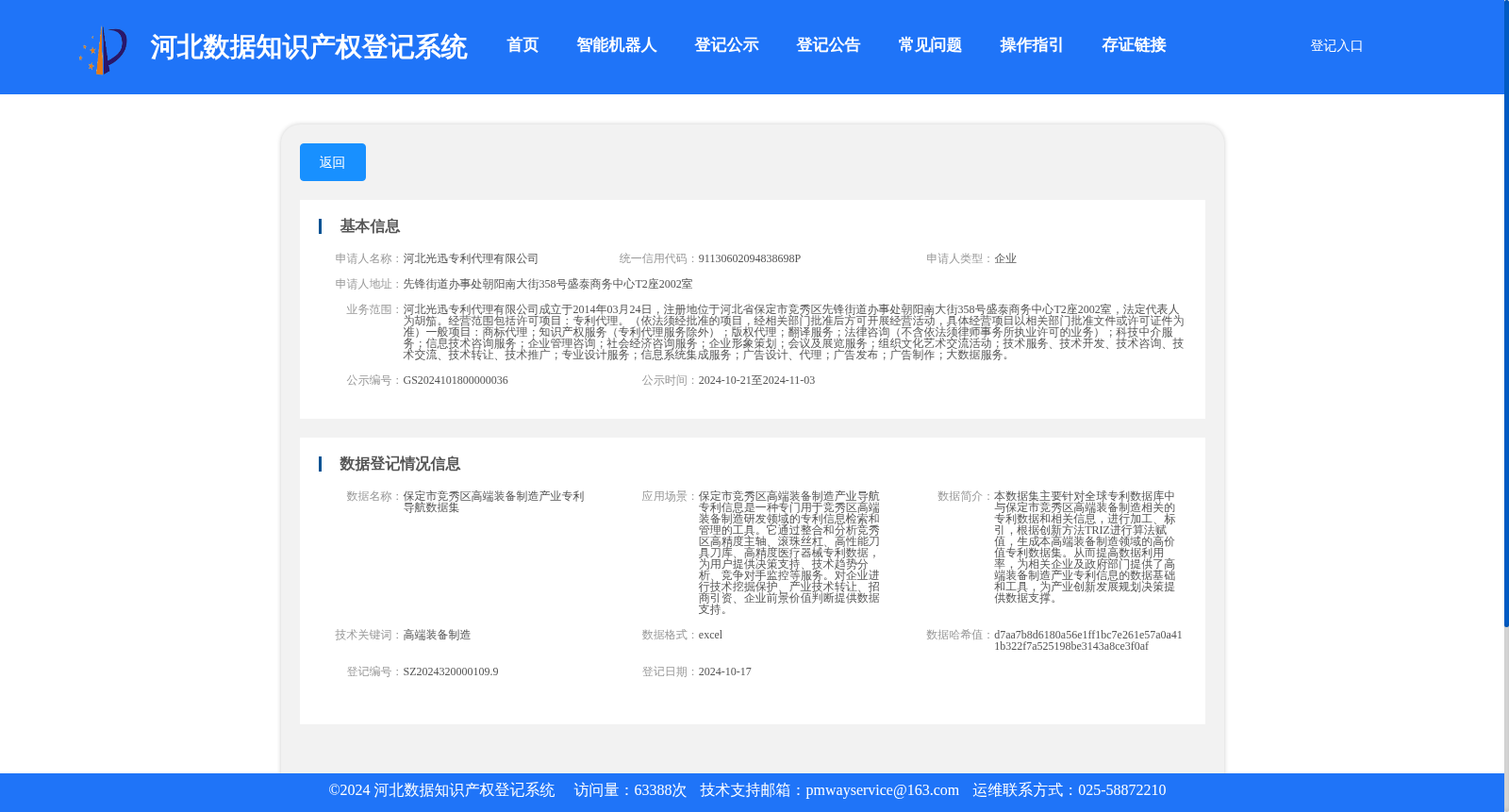Click the support email pmwayservice@163.com
The height and width of the screenshot is (812, 1509).
(883, 790)
